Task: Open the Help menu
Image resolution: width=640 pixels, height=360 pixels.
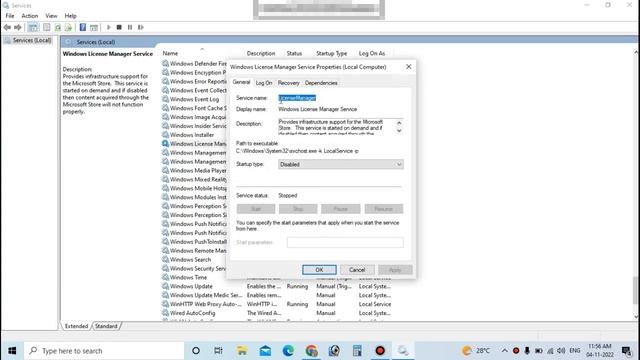Action: click(x=70, y=16)
